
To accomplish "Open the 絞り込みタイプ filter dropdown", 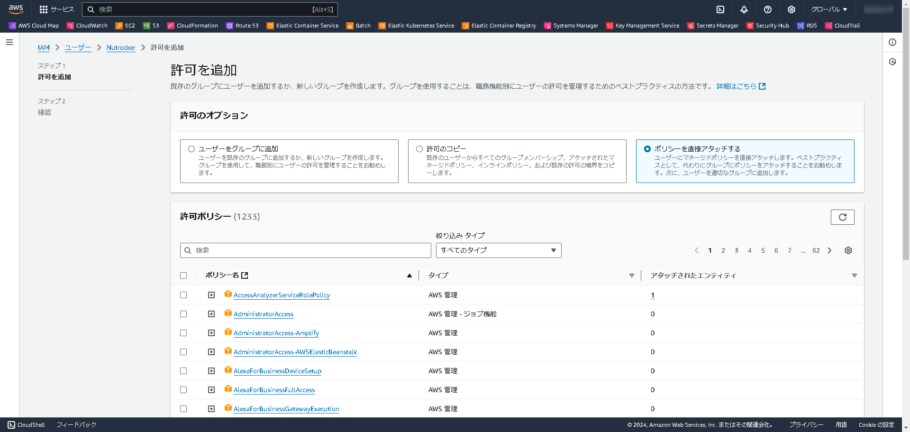I will click(499, 250).
